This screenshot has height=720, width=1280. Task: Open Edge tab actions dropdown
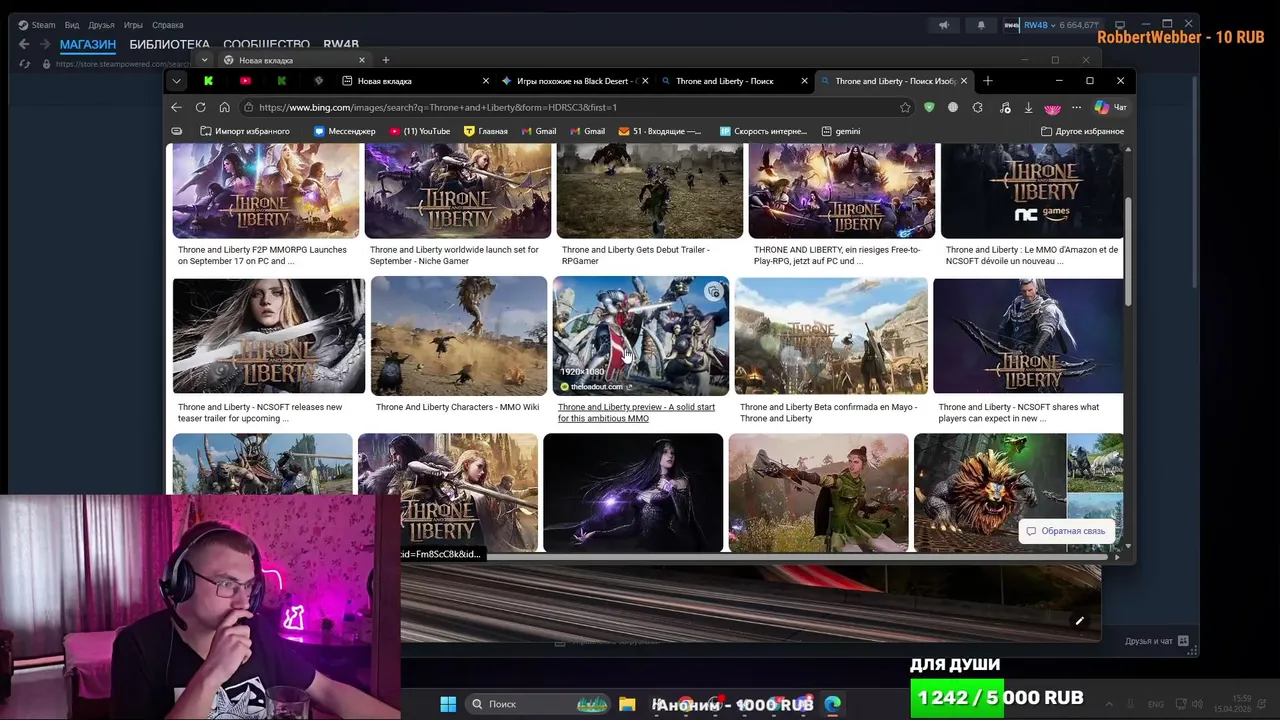(x=177, y=81)
